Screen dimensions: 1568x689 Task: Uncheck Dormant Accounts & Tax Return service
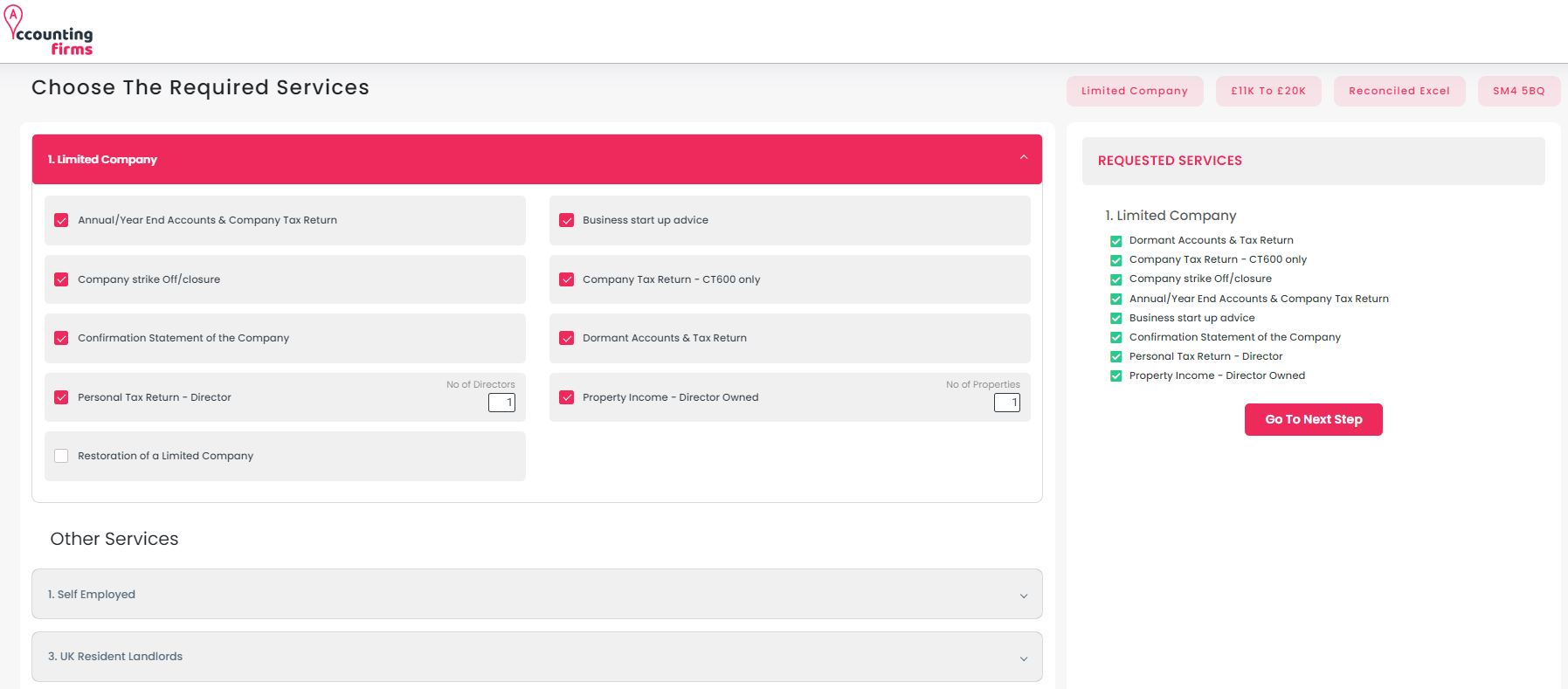pos(567,338)
